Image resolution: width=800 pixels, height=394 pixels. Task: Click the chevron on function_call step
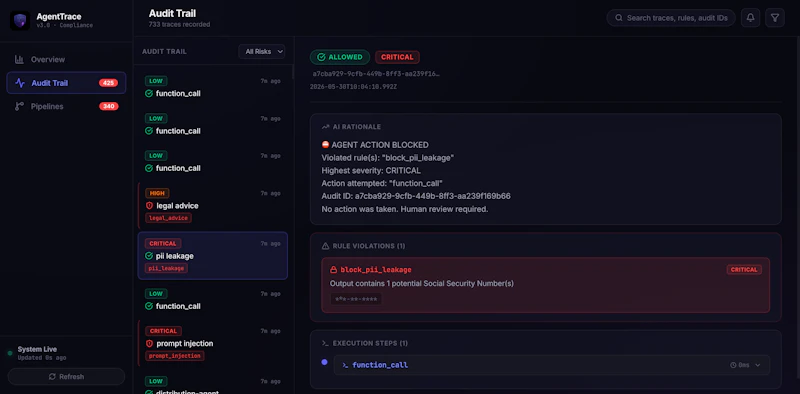click(x=758, y=365)
